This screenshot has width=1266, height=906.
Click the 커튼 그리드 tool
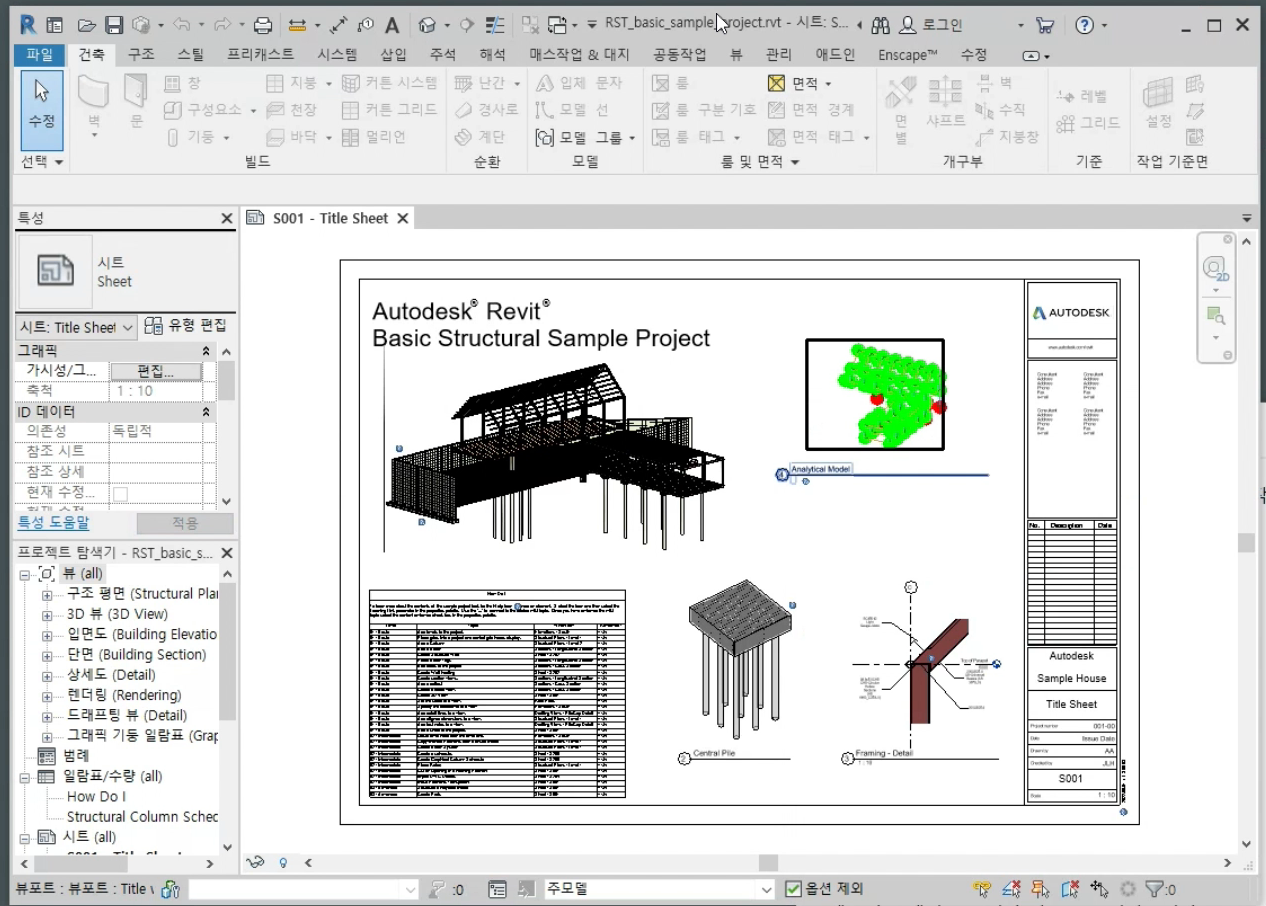389,110
